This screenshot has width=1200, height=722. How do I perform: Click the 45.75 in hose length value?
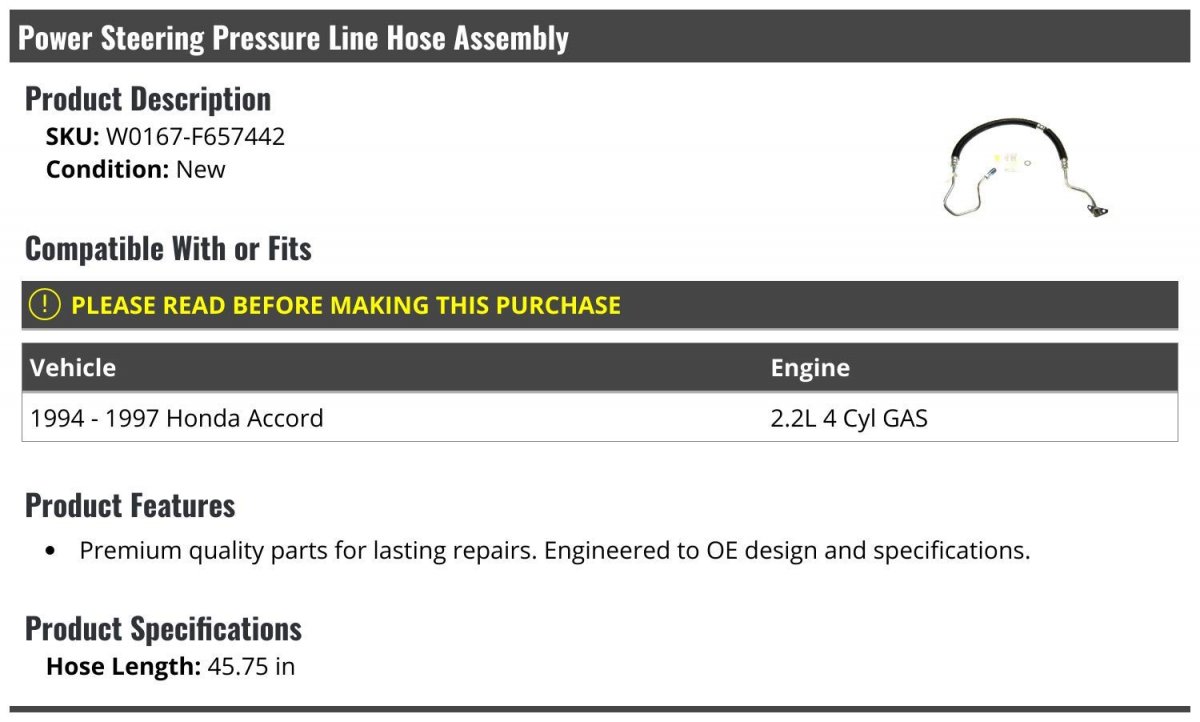[251, 667]
